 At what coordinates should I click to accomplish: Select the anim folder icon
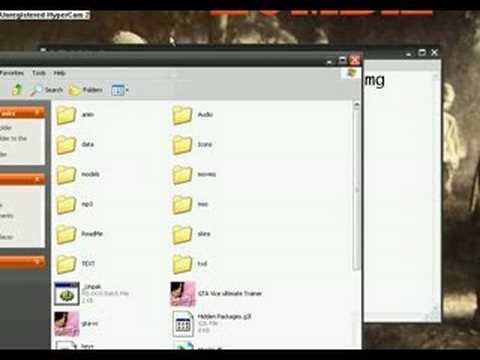66,115
